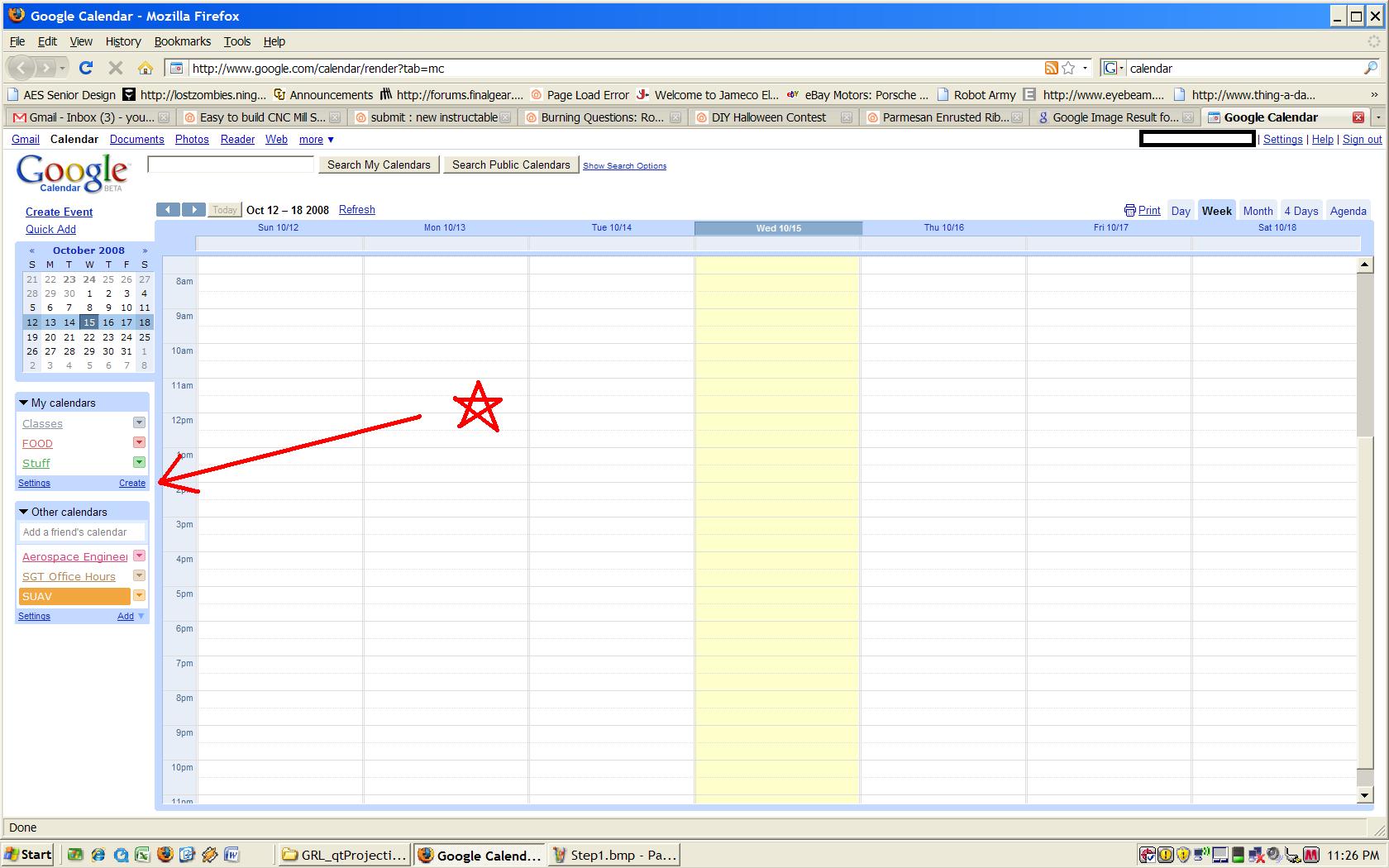Open the Classes calendar options dropdown
Viewport: 1389px width, 868px height.
click(x=139, y=422)
